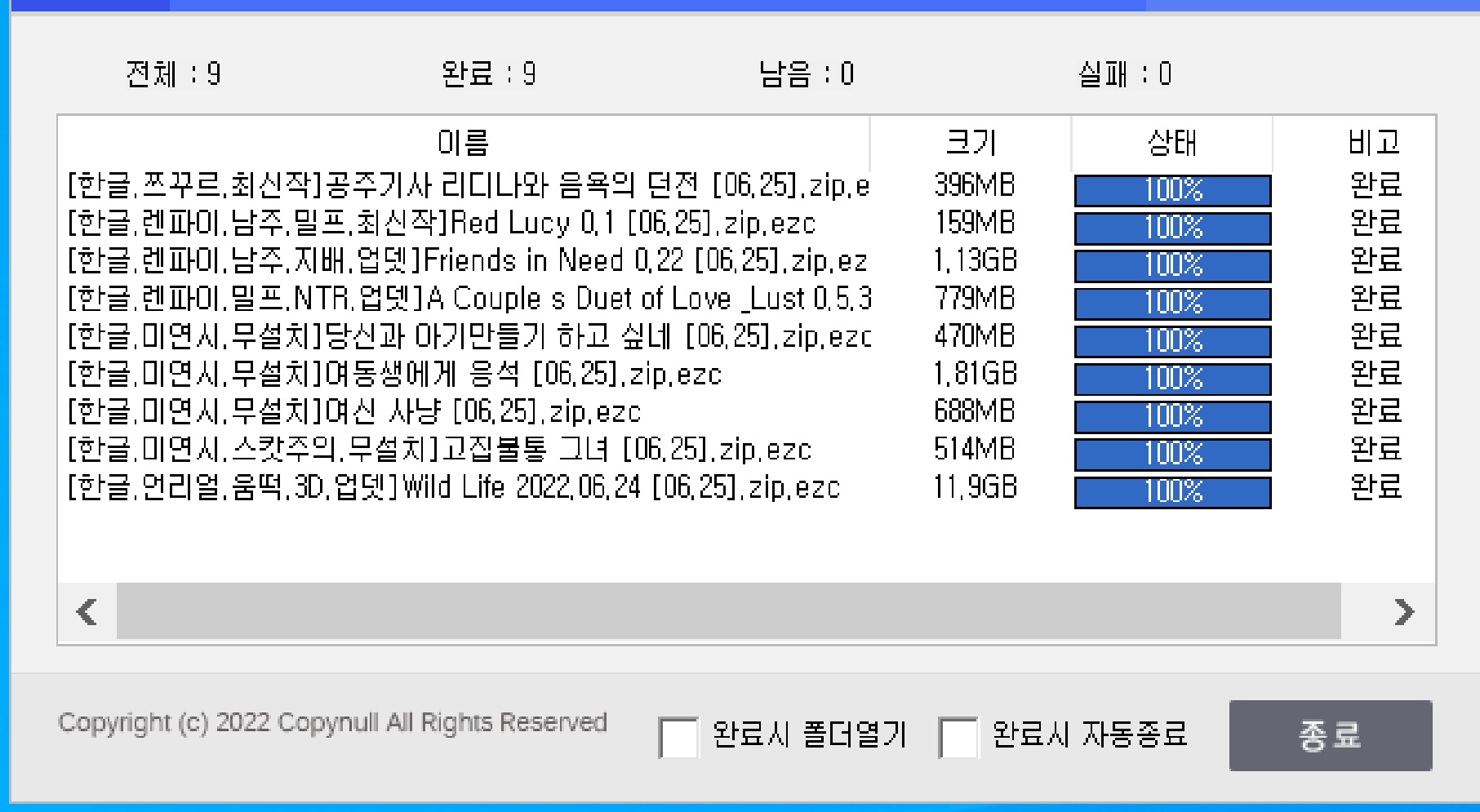Click the 100% progress bar of the 159MB file
Image resolution: width=1480 pixels, height=812 pixels.
click(1172, 228)
